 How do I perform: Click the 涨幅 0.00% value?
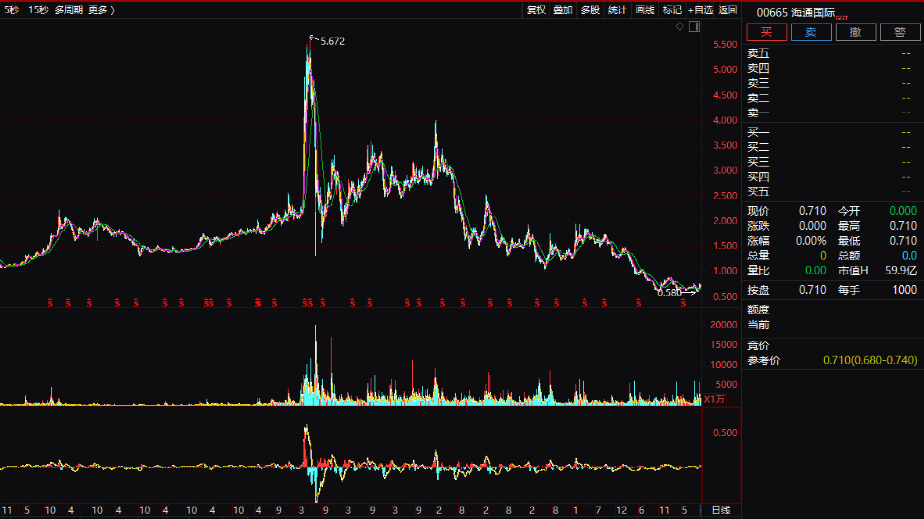[x=811, y=240]
